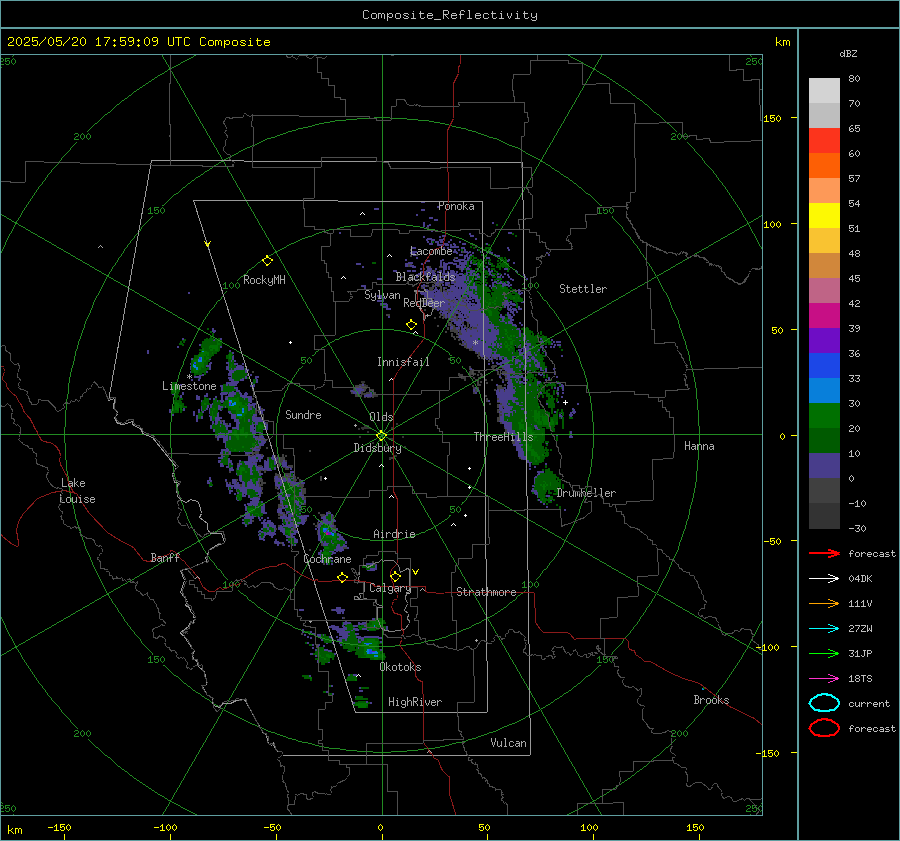Click the yellow diamond marker at Calgary
The image size is (900, 841).
pos(395,576)
